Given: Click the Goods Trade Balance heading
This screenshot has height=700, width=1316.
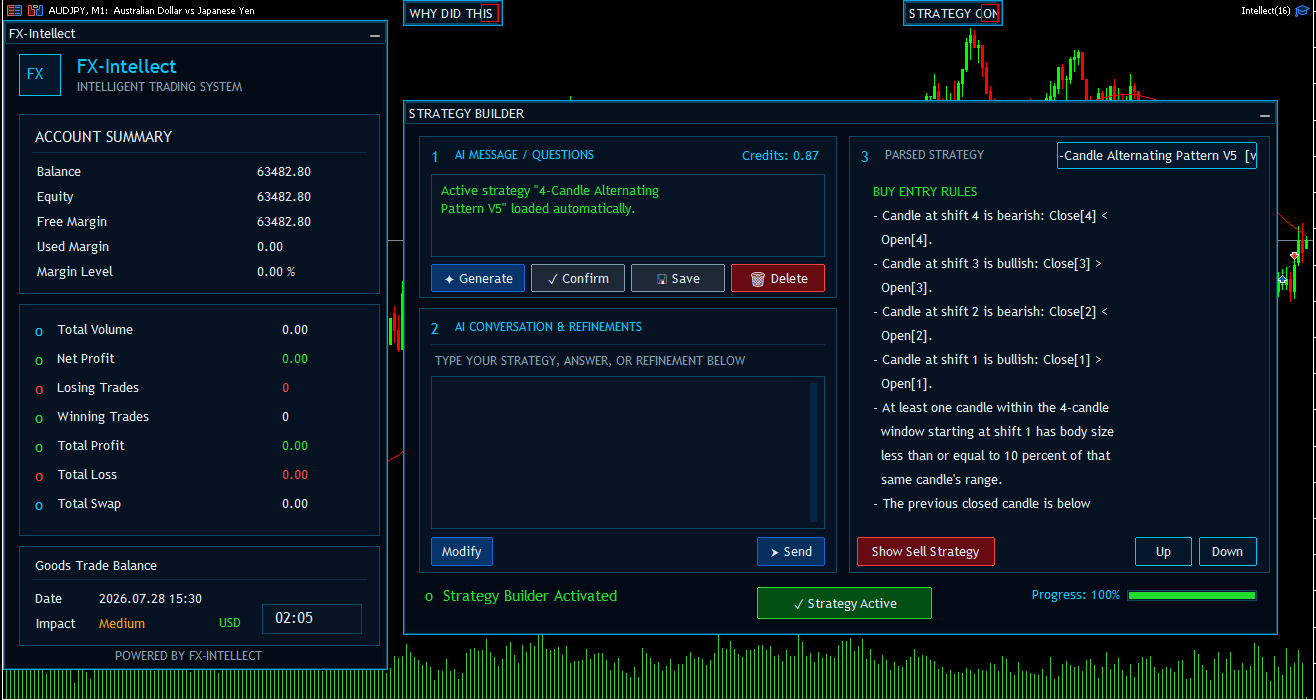Looking at the screenshot, I should click(96, 566).
